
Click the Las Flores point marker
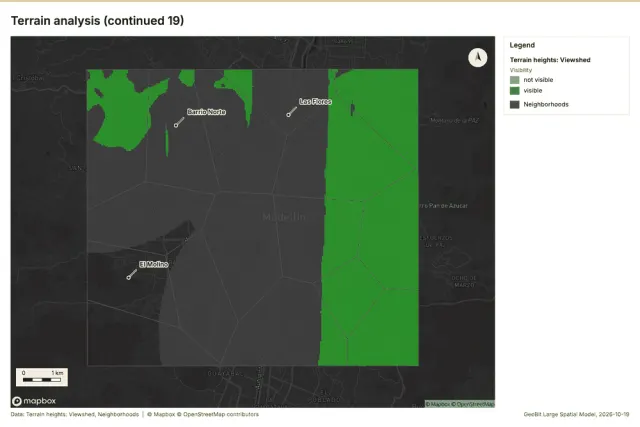(289, 115)
